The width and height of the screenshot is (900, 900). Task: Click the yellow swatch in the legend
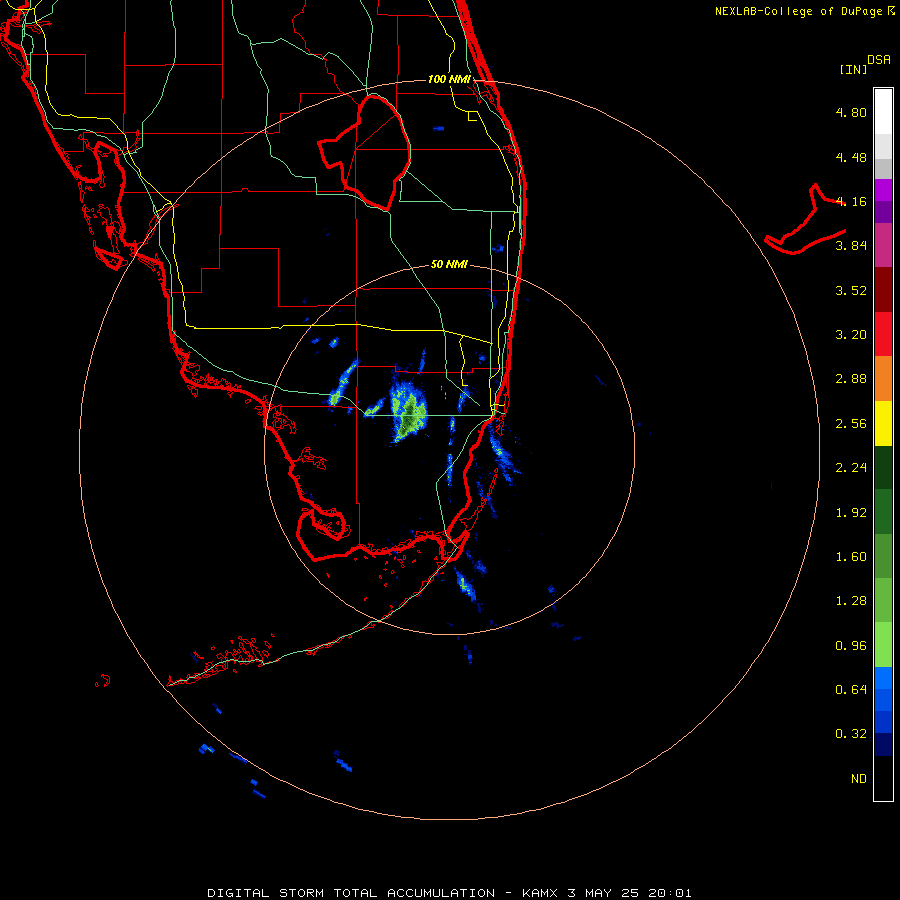(x=883, y=423)
